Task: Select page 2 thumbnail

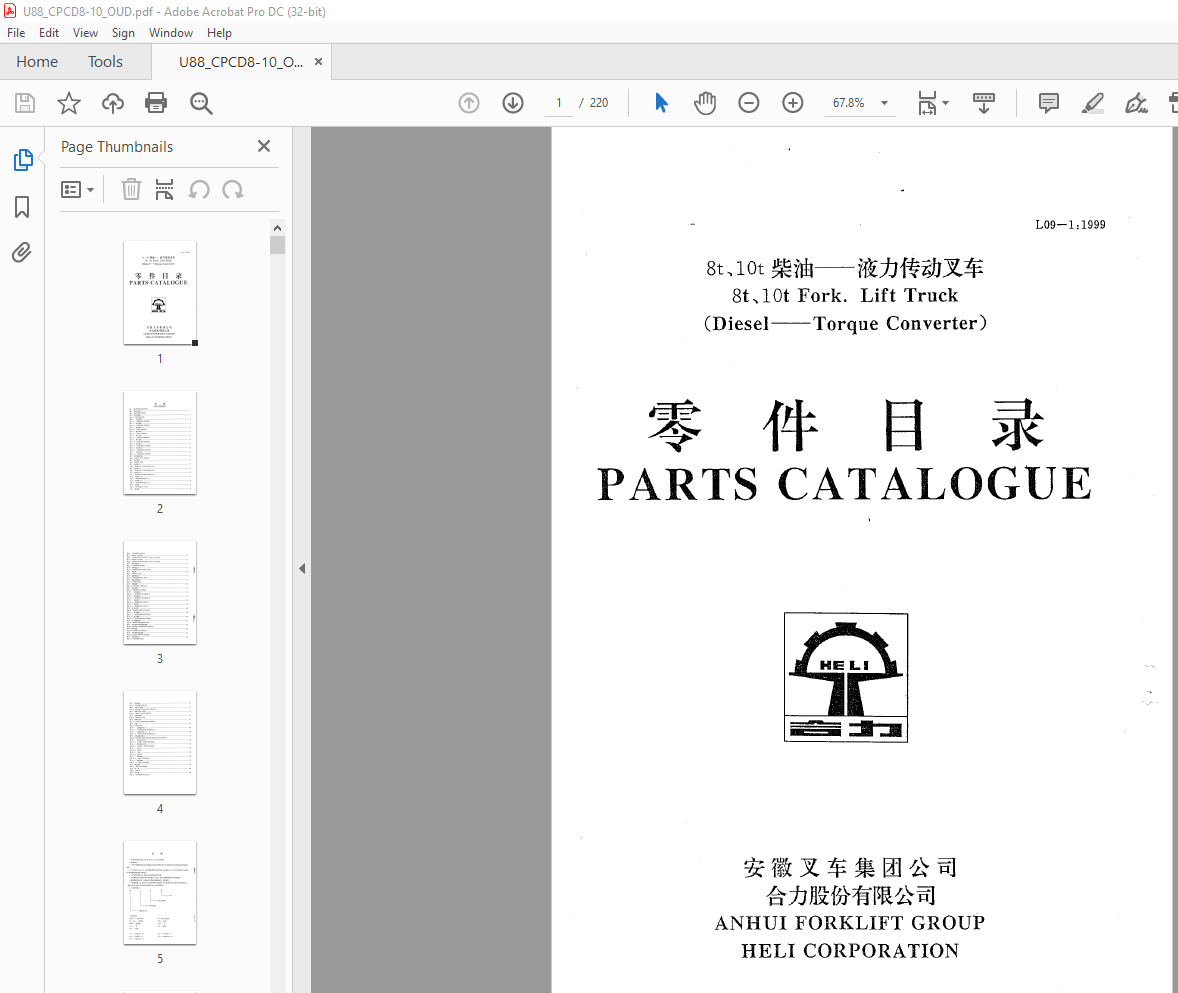Action: pos(160,442)
